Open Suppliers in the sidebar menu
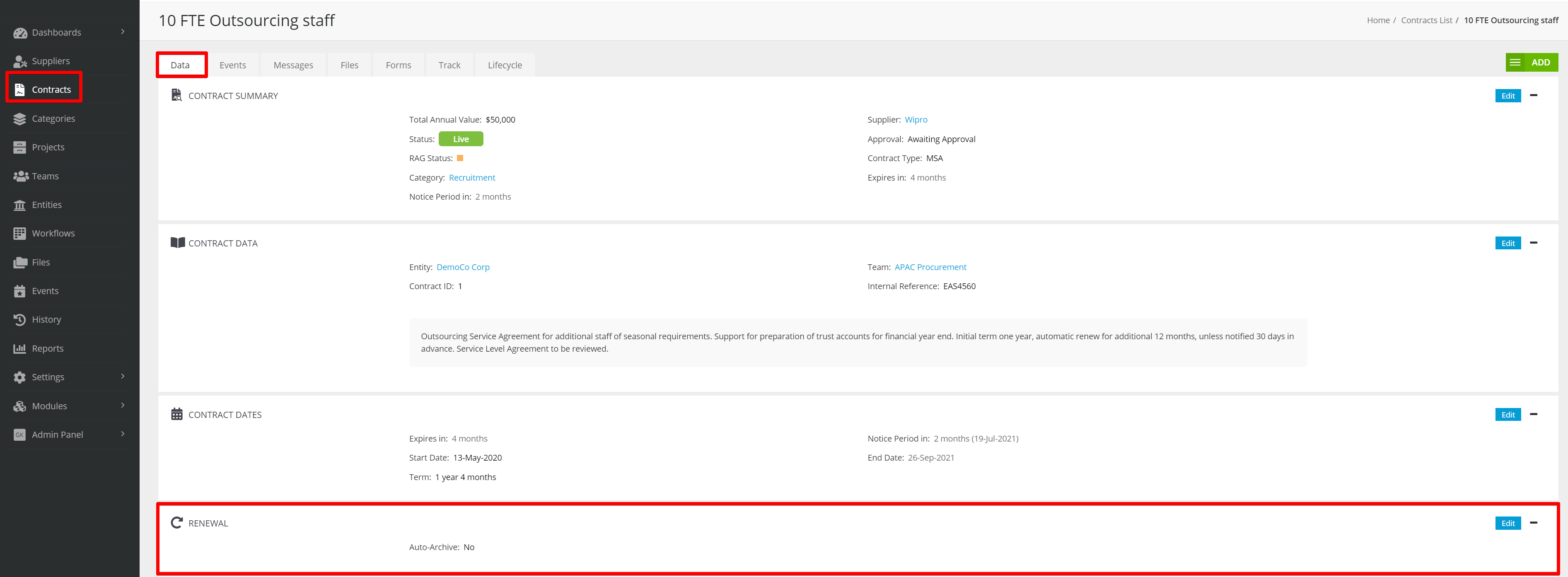 (51, 61)
